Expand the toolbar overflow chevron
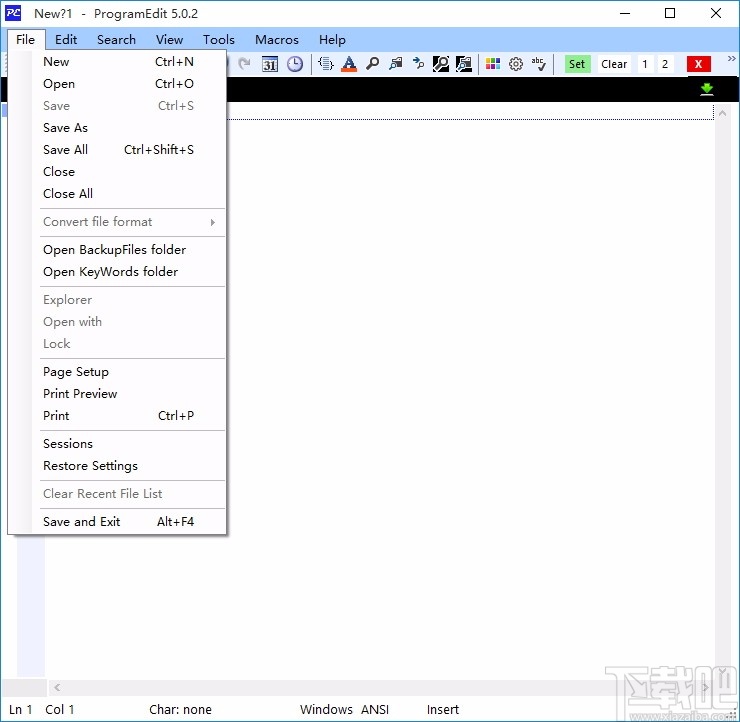 pyautogui.click(x=732, y=59)
